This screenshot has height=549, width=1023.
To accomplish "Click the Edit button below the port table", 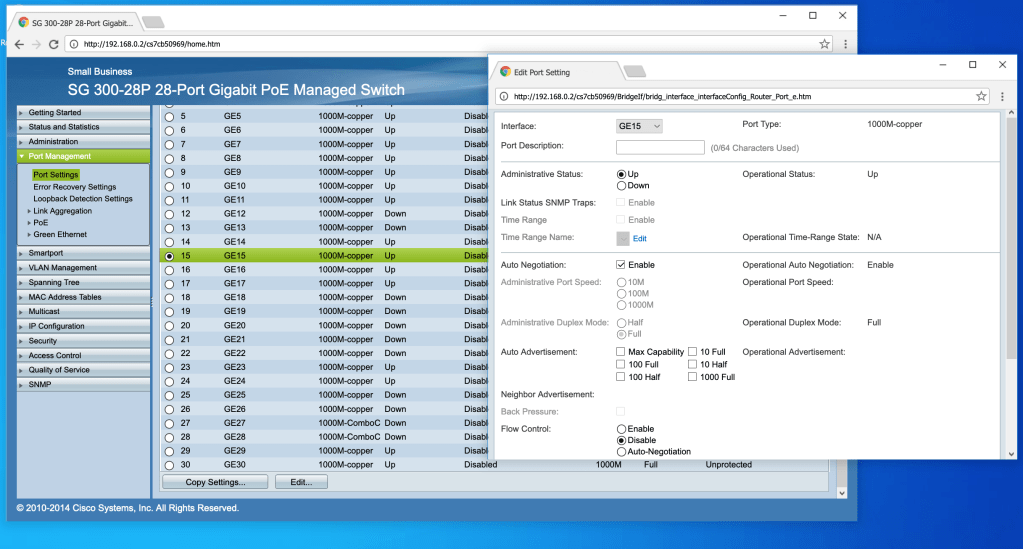I will point(301,482).
